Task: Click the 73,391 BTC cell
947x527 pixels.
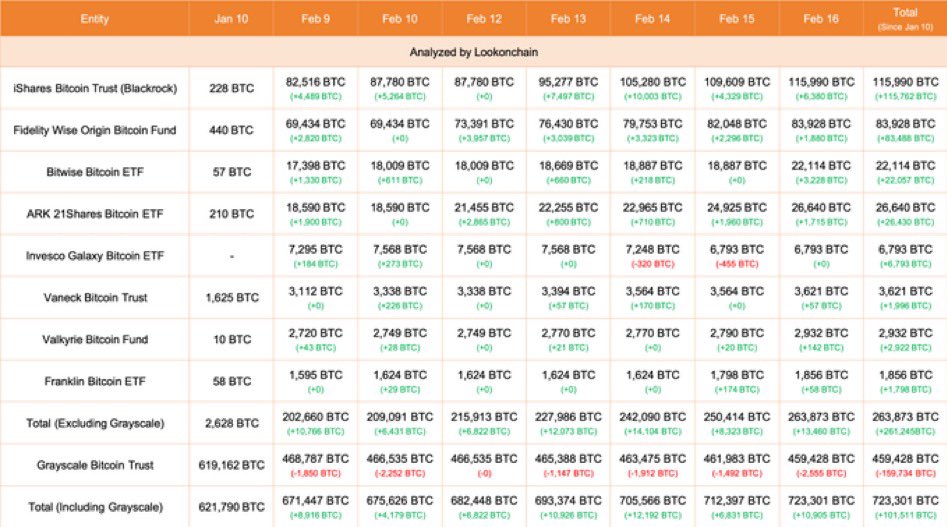Action: [484, 130]
